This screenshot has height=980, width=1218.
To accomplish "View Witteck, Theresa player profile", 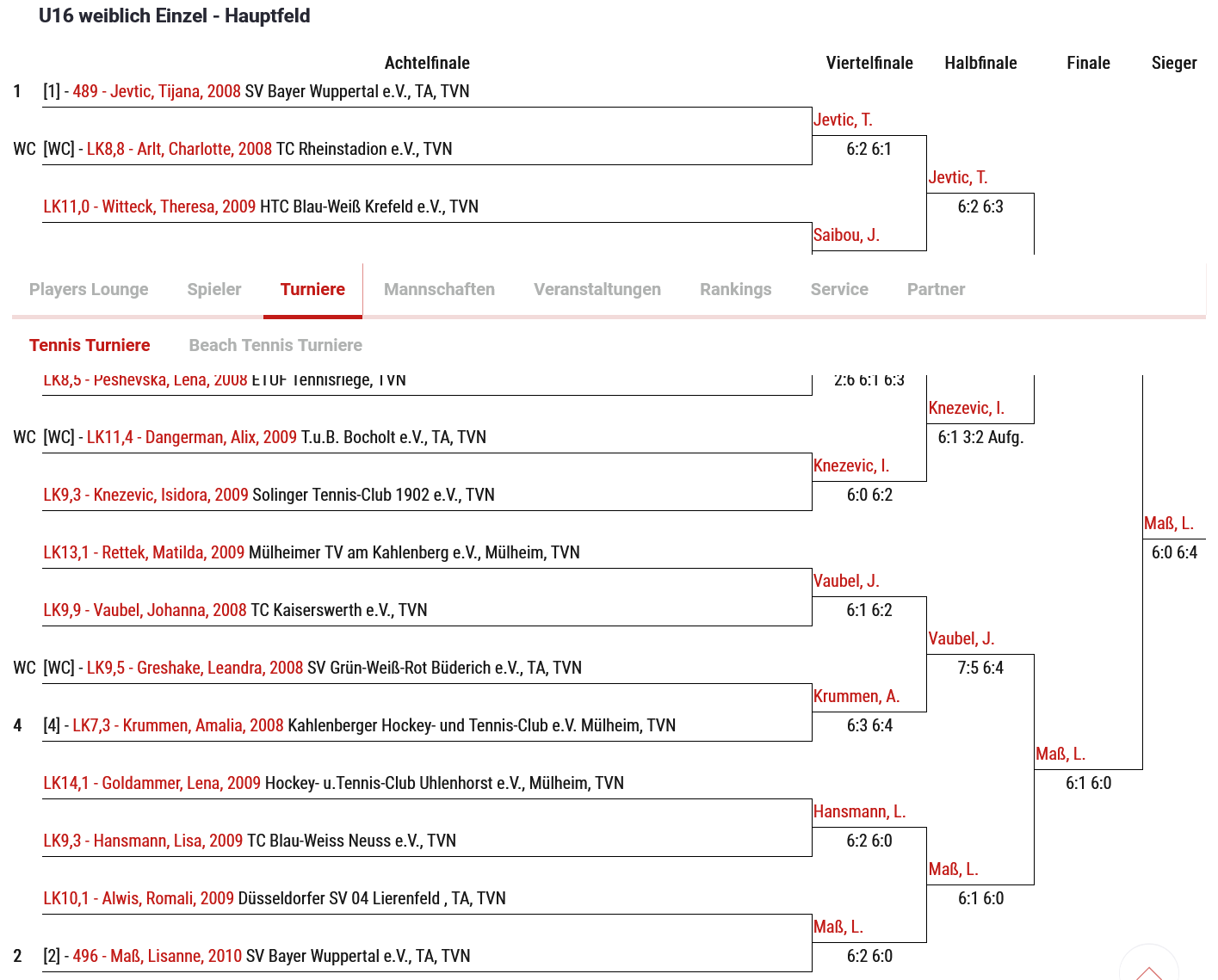I will point(150,207).
